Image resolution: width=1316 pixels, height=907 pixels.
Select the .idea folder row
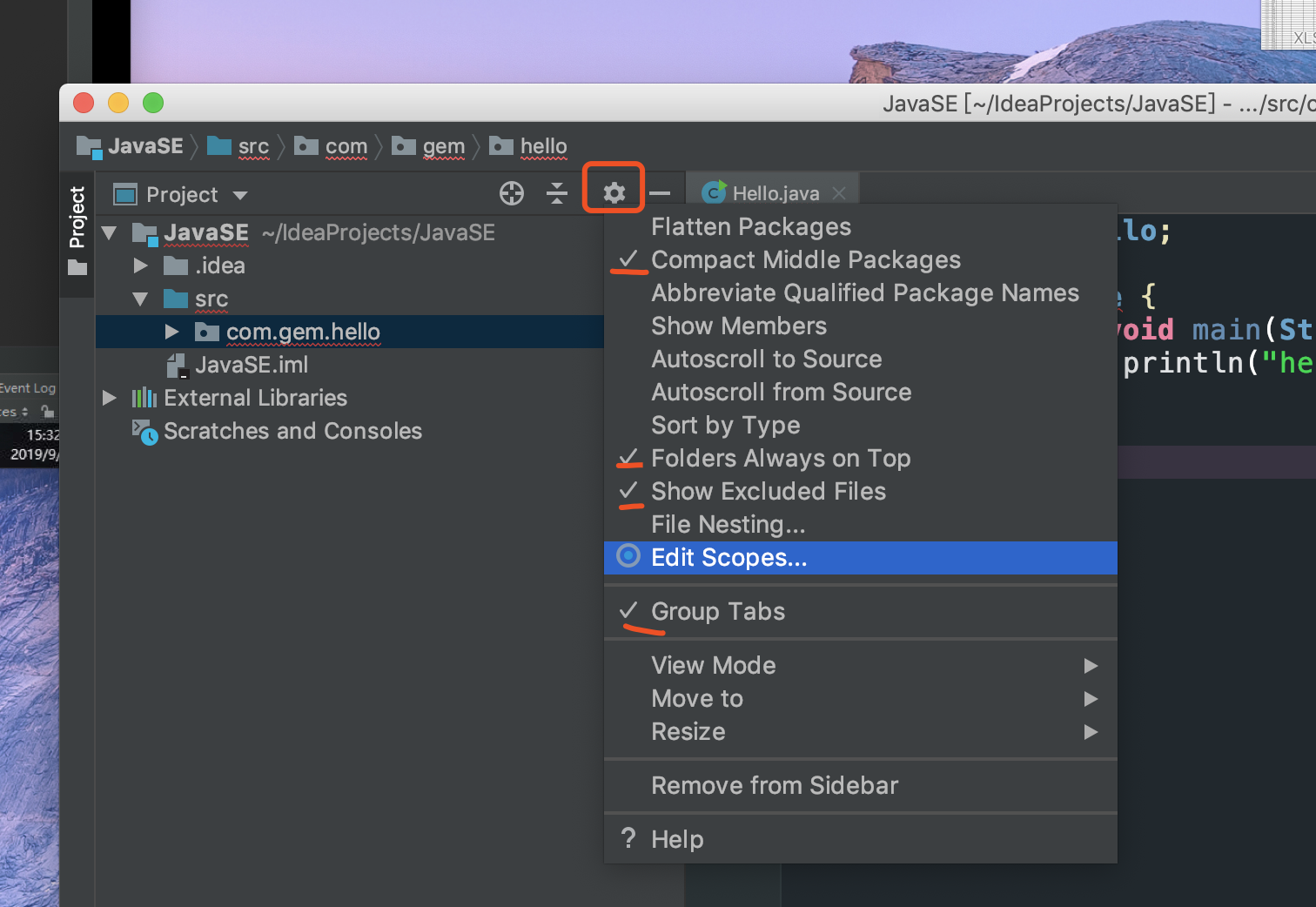[x=350, y=265]
